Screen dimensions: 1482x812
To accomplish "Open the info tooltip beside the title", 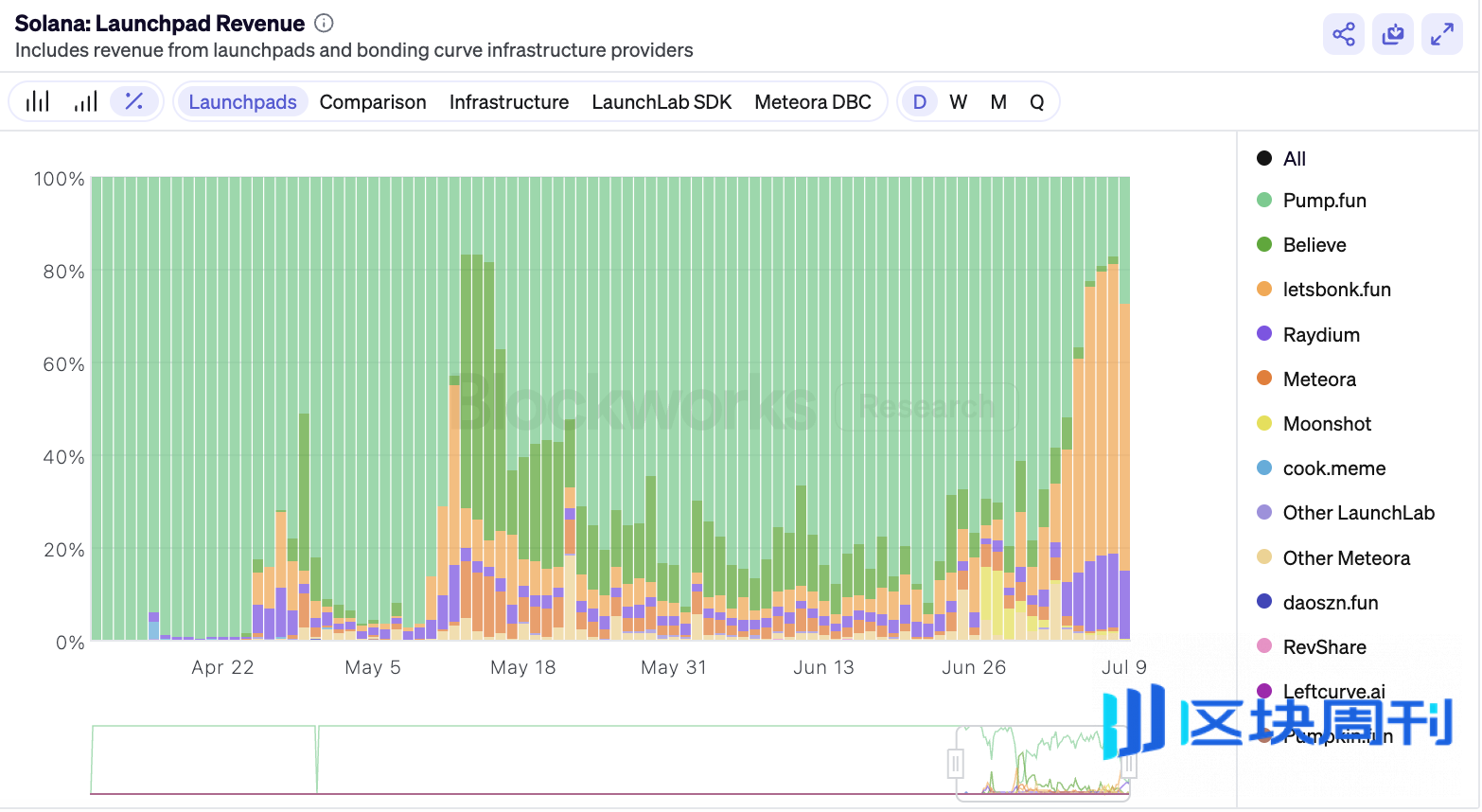I will pyautogui.click(x=324, y=23).
